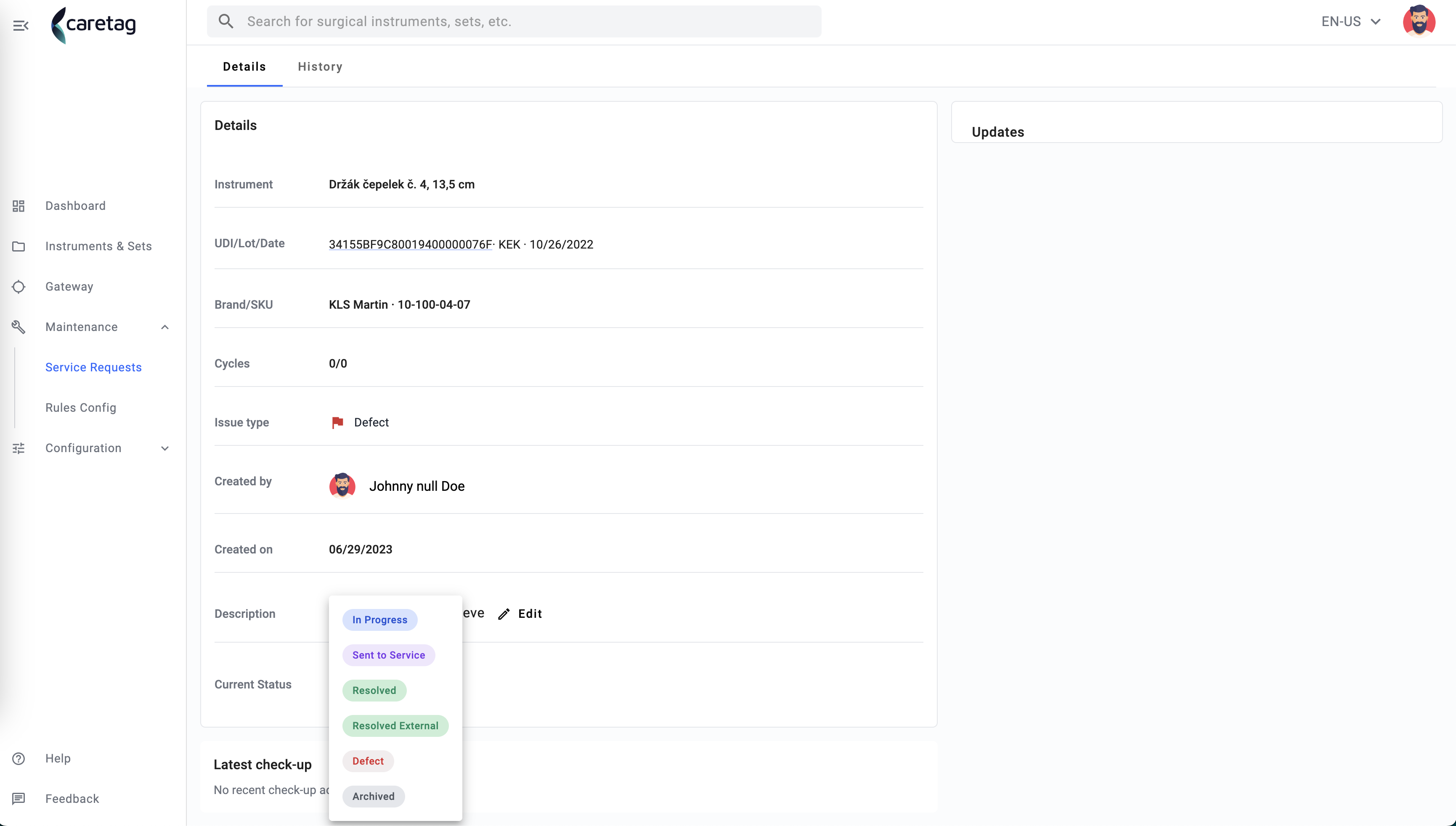Click the Cycles value 0/0
The image size is (1456, 826).
[338, 364]
